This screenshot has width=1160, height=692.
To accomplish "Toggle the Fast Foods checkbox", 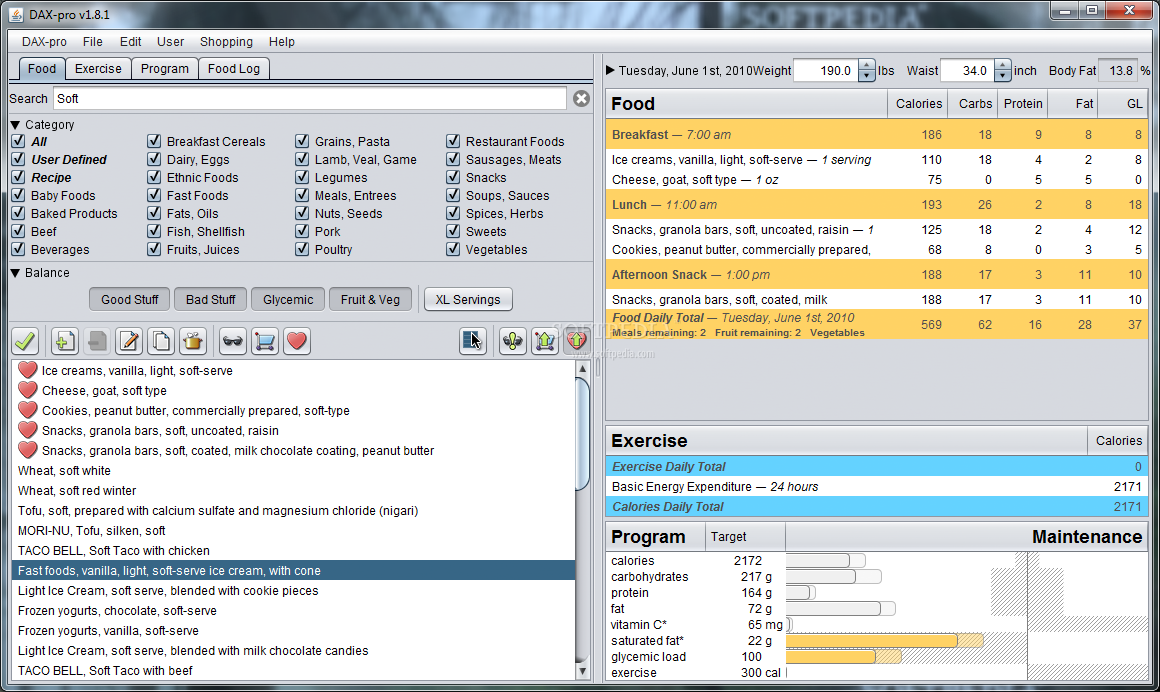I will coord(154,195).
